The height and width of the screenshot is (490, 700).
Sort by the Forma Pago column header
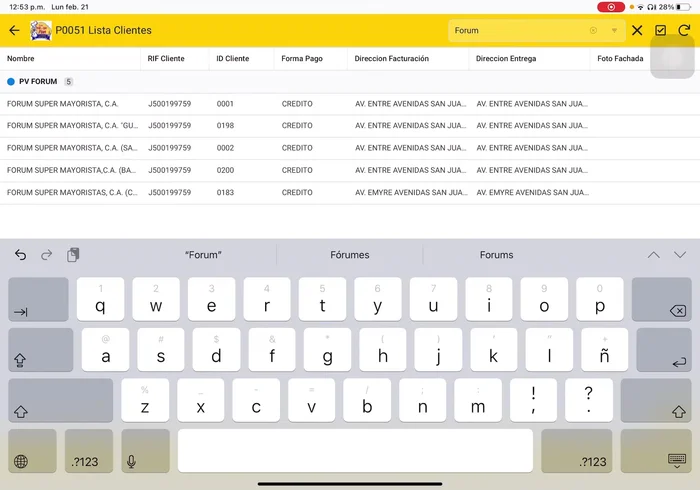302,59
